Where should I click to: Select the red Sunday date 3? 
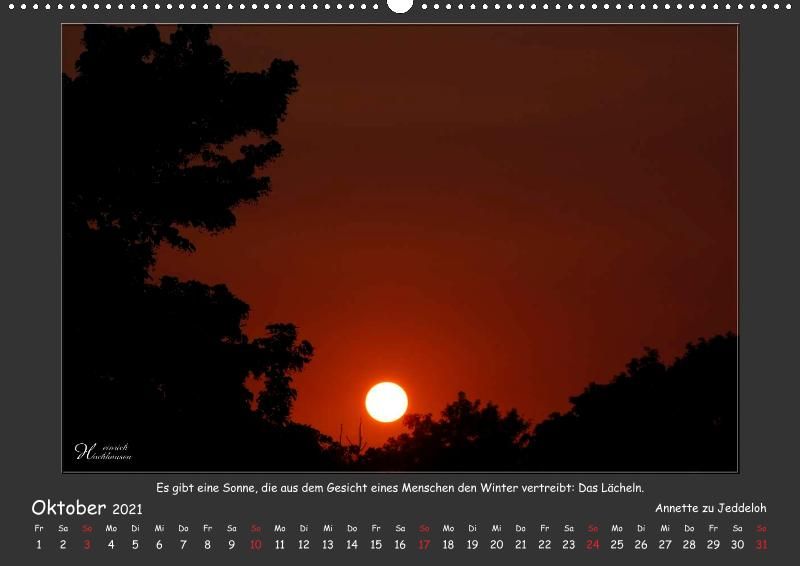[87, 545]
